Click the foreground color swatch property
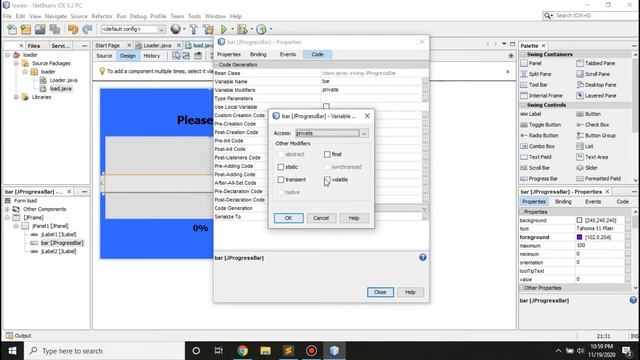Image resolution: width=640 pixels, height=360 pixels. tap(579, 237)
